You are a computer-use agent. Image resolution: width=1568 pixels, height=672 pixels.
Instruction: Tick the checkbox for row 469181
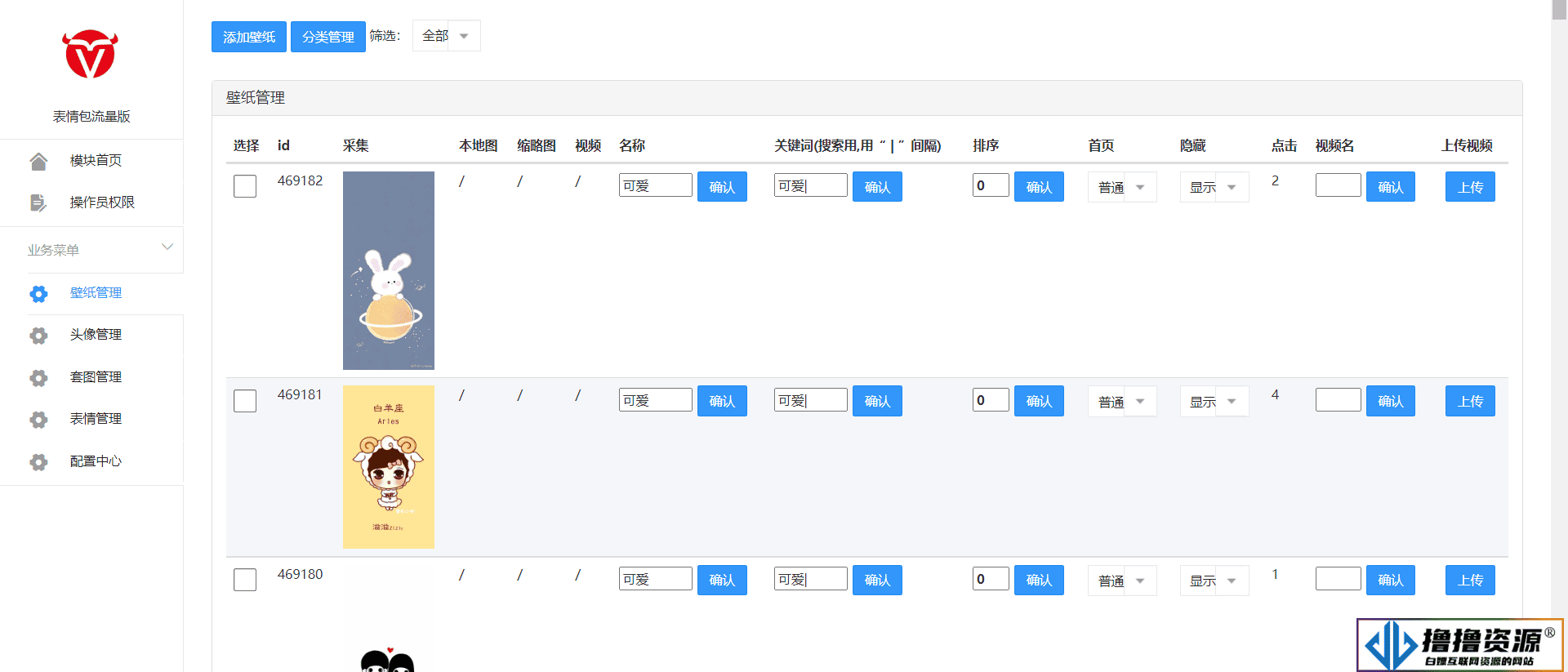point(245,401)
